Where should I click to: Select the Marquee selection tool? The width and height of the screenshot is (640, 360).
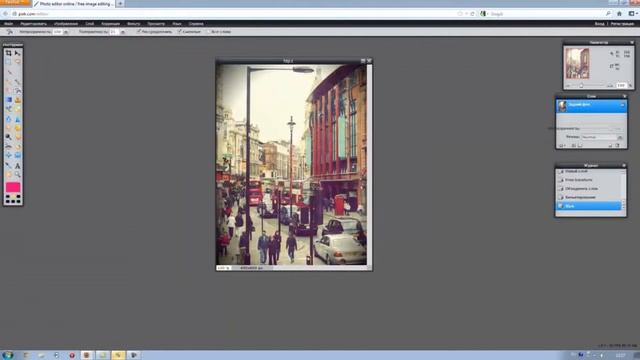click(9, 62)
